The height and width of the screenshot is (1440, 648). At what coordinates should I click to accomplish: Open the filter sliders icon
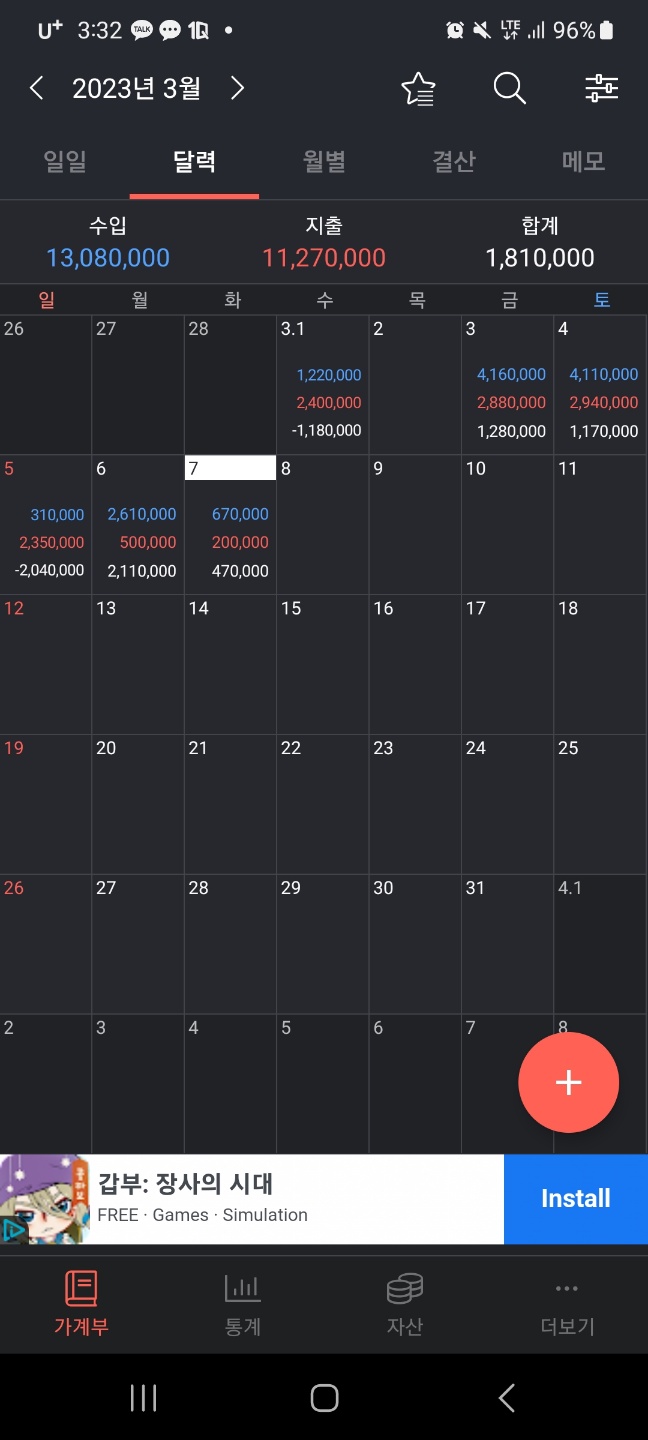tap(601, 89)
